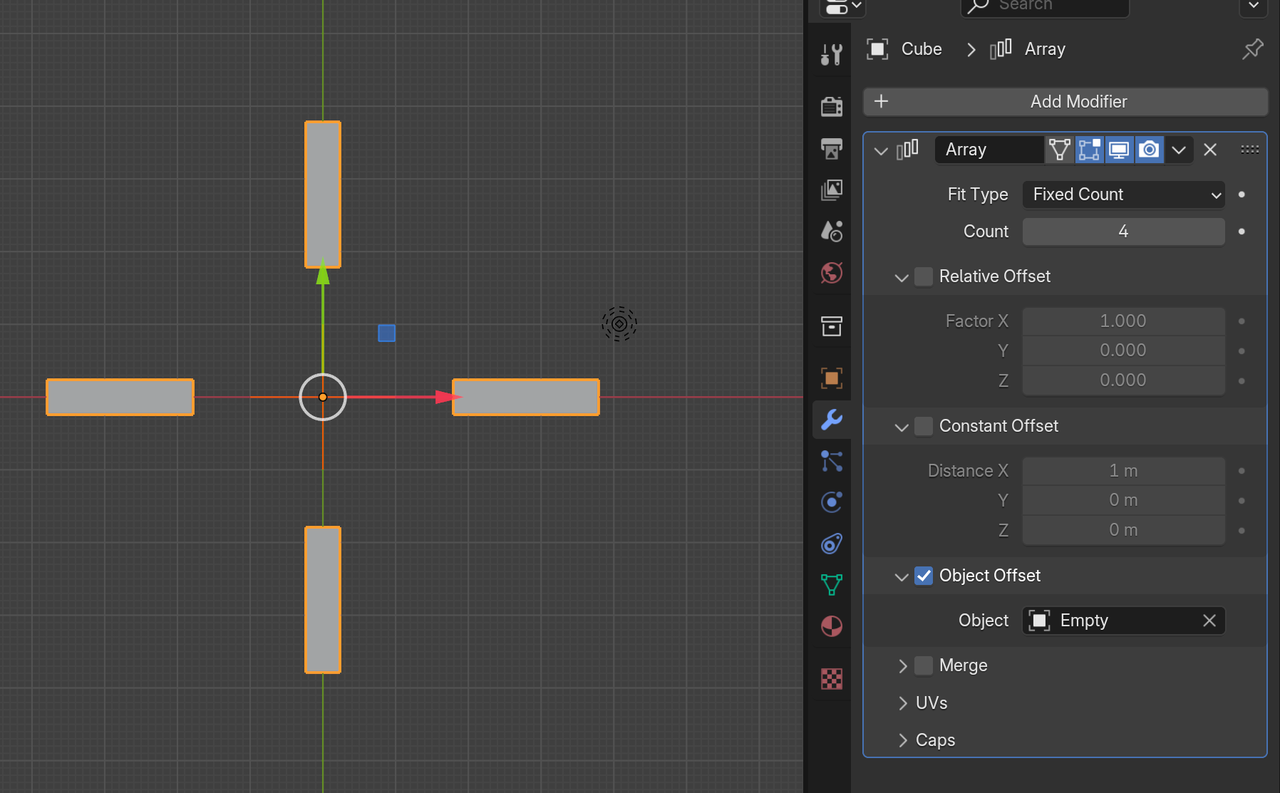Open the Render properties tab
The image size is (1280, 793).
click(831, 106)
